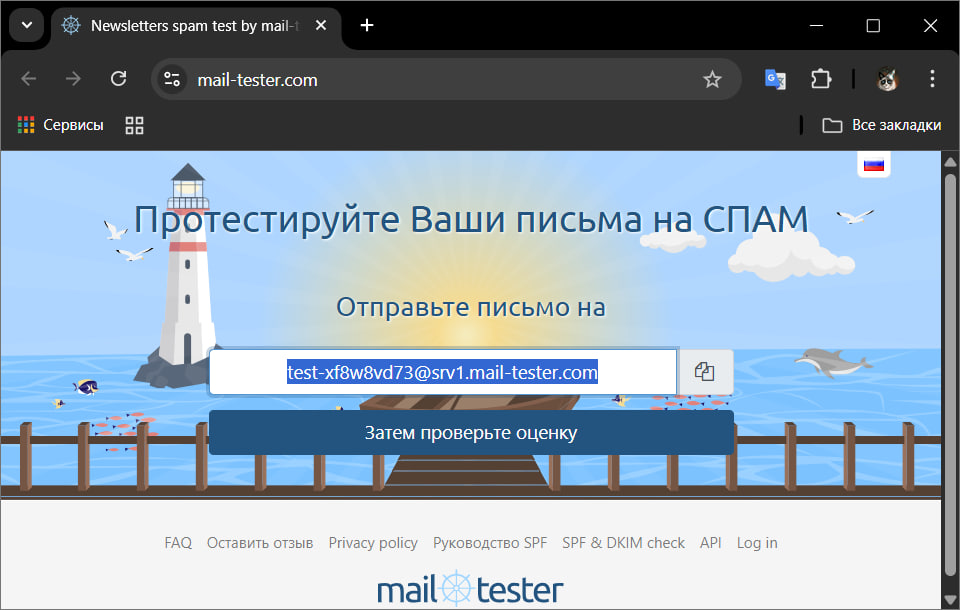Image resolution: width=960 pixels, height=610 pixels.
Task: Reload the page
Action: coord(118,80)
